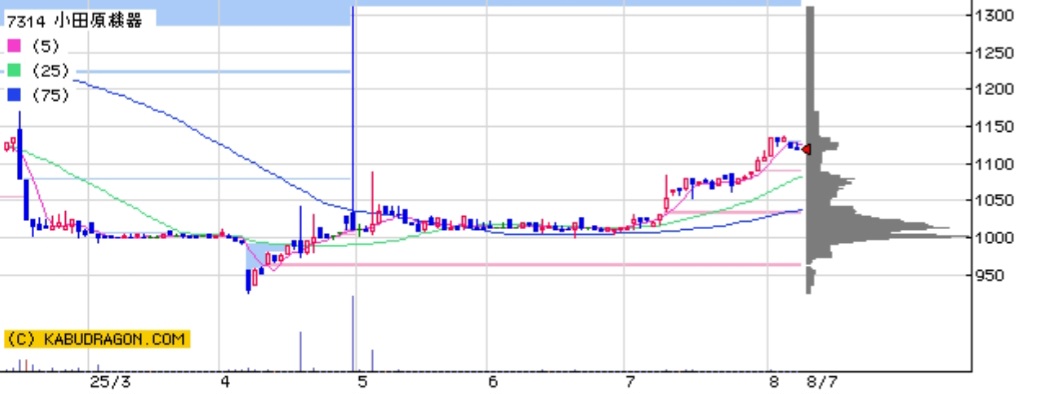
Task: Click the red current price arrow marker
Action: pyautogui.click(x=806, y=149)
